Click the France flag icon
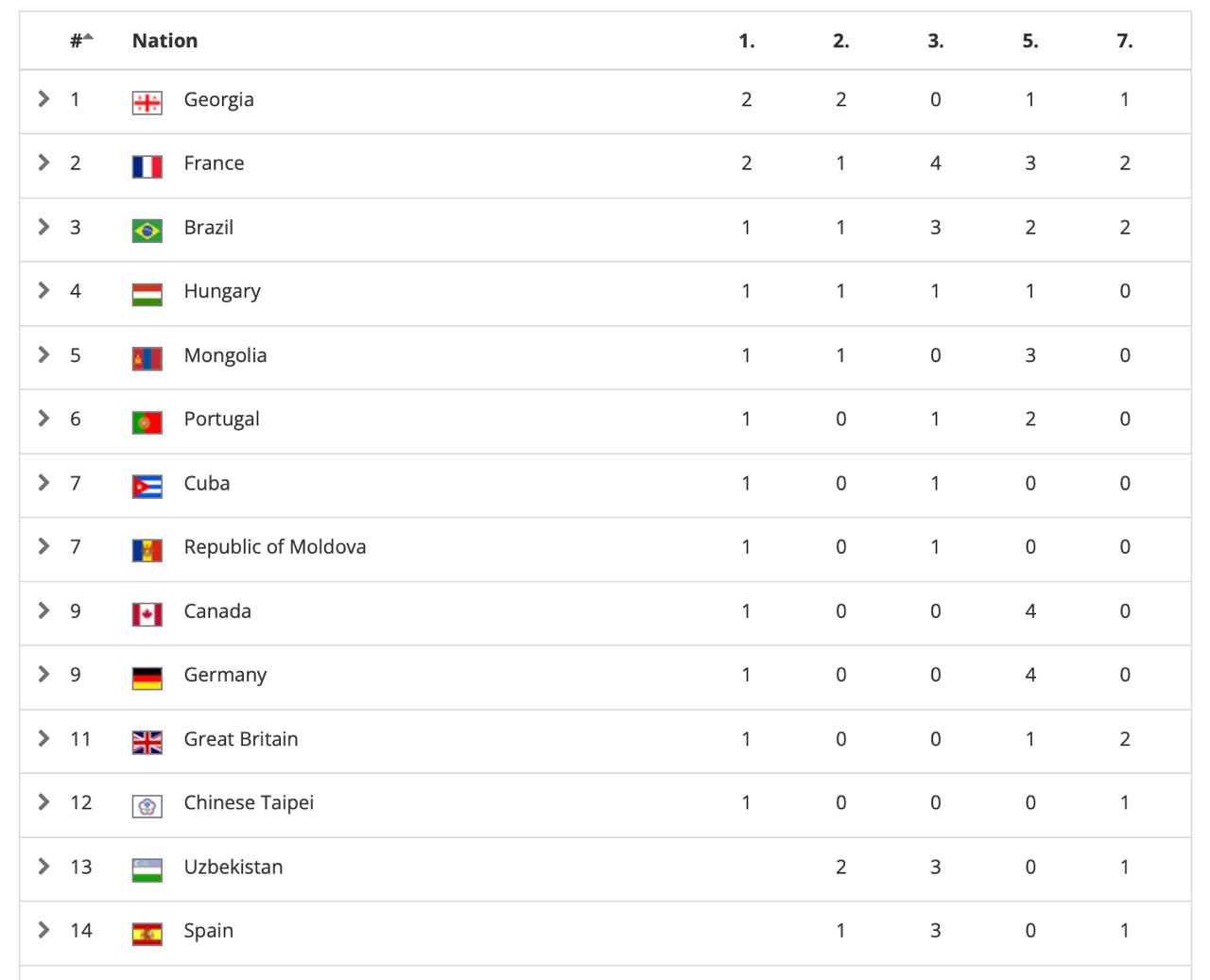The image size is (1210, 980). coord(147,166)
